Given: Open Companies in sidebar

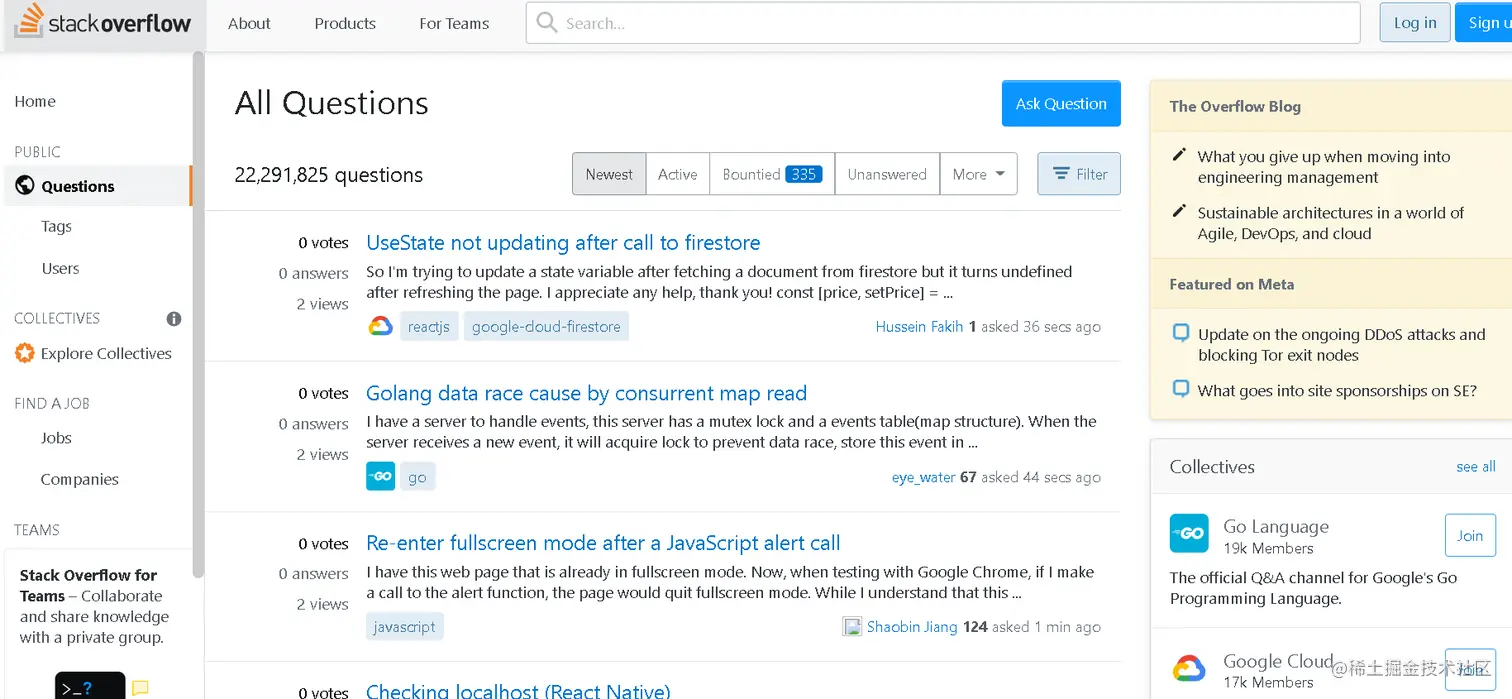Looking at the screenshot, I should tap(79, 479).
